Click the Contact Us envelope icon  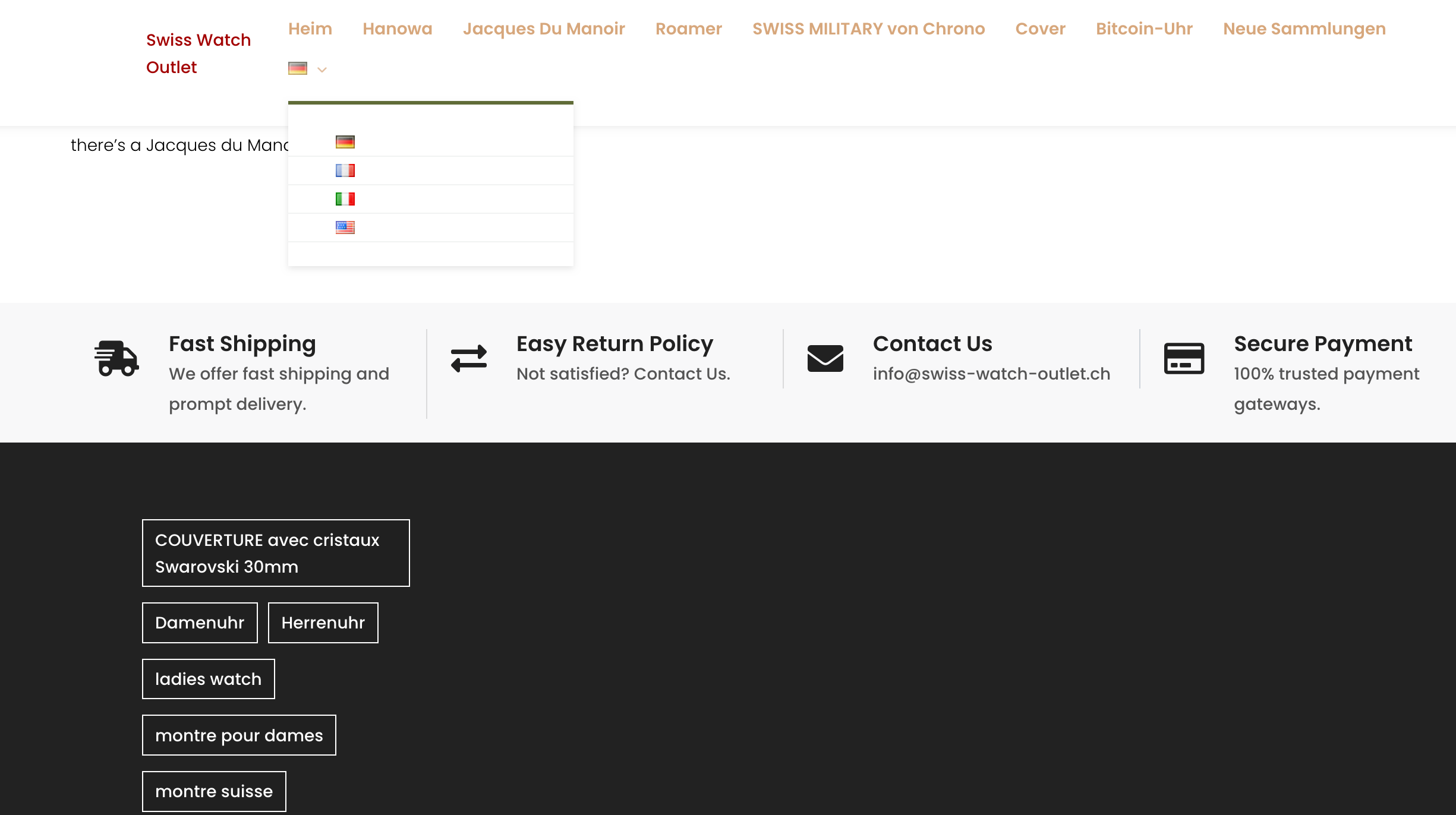tap(825, 358)
